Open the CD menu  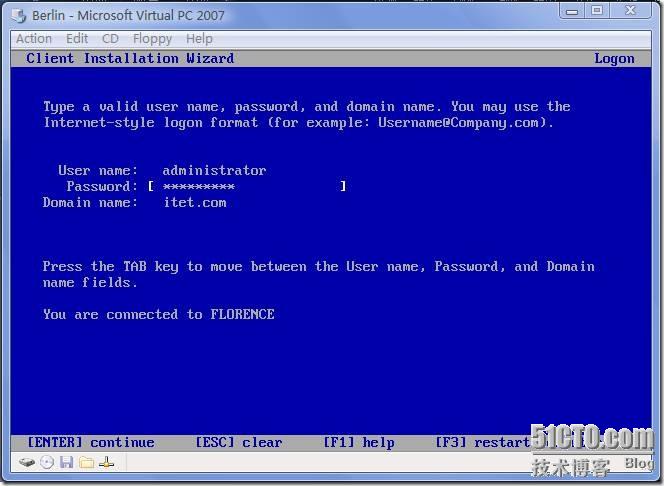pos(110,39)
